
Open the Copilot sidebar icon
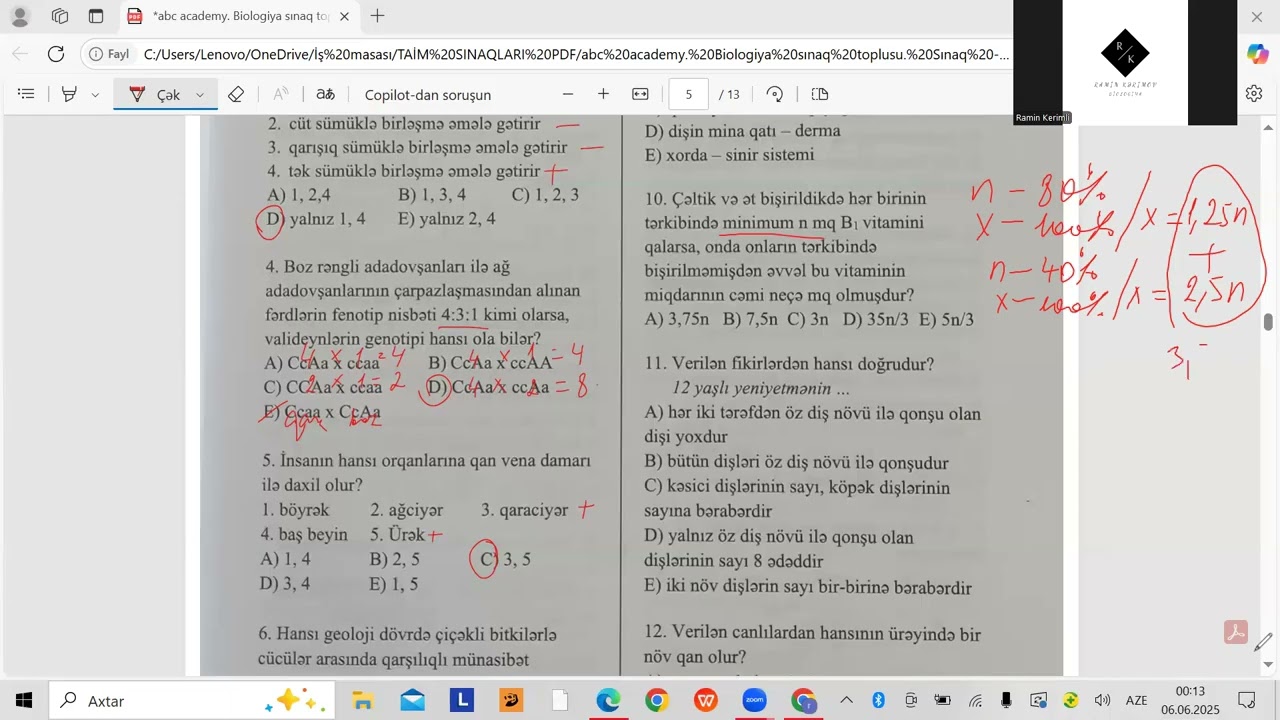coord(1258,54)
